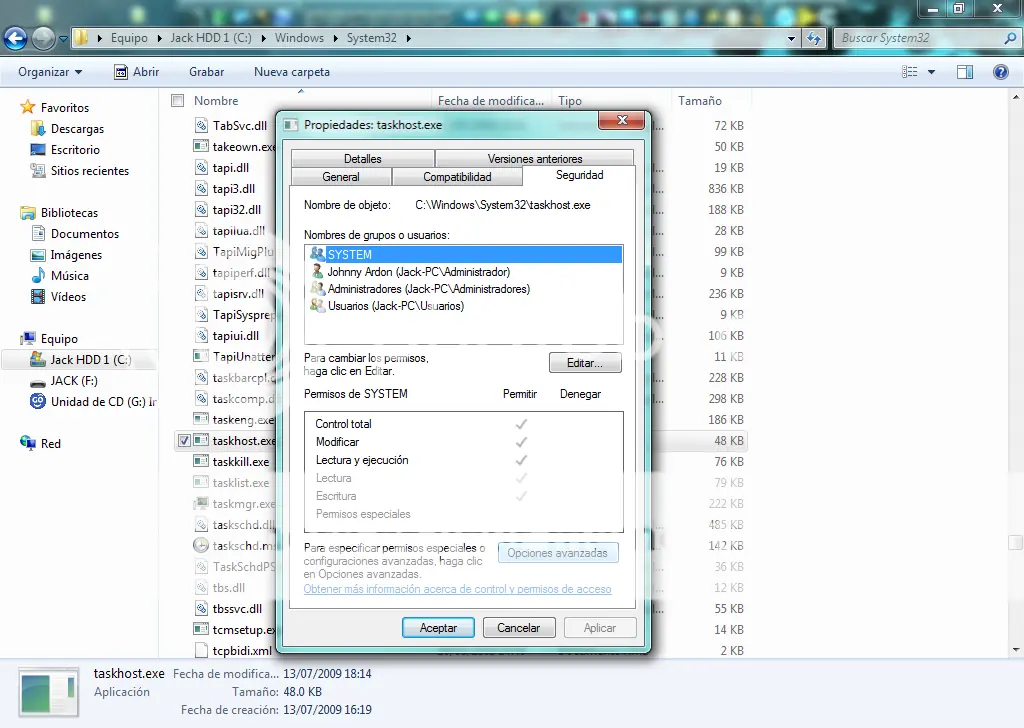Click the taskhost.exe preview thumbnail

pos(48,693)
